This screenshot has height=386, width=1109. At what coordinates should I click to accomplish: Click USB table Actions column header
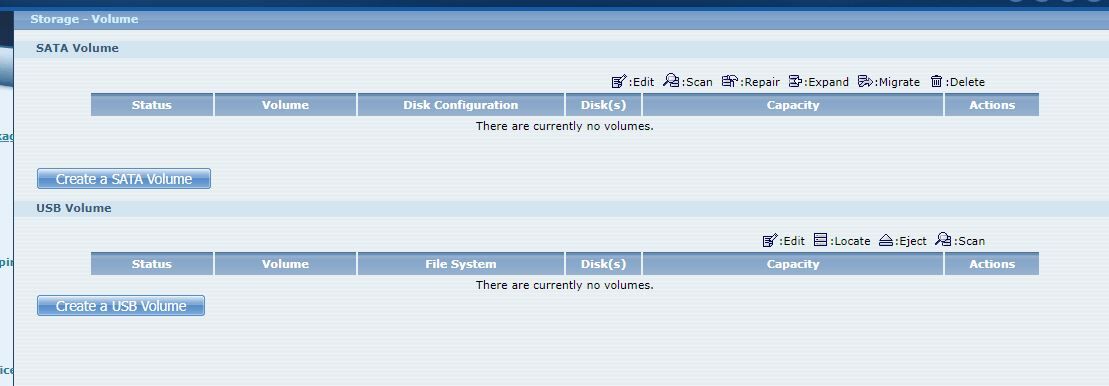click(x=992, y=264)
